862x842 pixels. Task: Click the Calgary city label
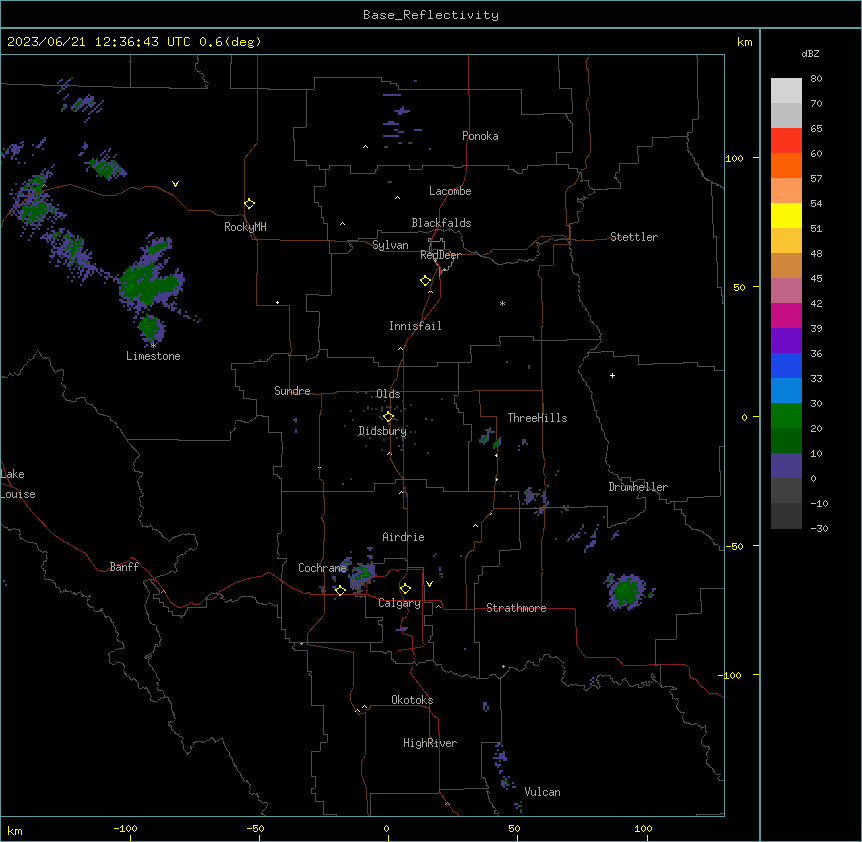[399, 603]
